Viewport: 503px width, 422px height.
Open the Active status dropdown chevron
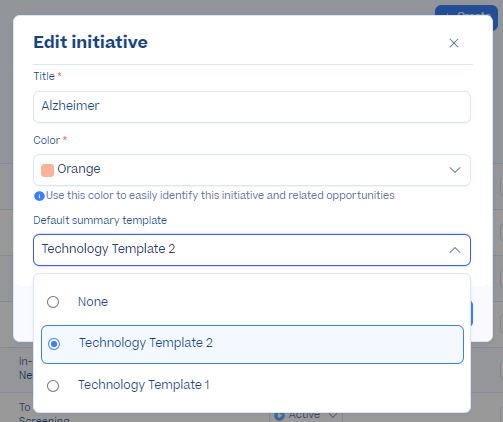(333, 415)
